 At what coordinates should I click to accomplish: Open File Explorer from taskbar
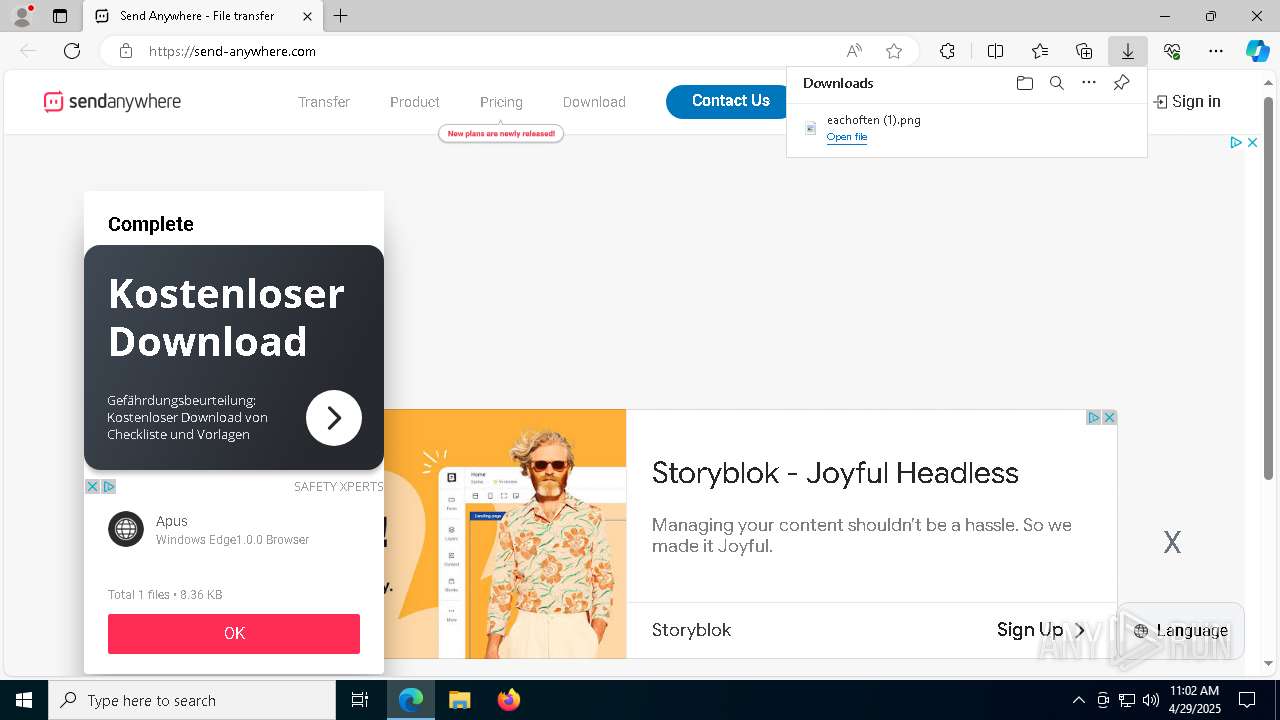(x=459, y=700)
